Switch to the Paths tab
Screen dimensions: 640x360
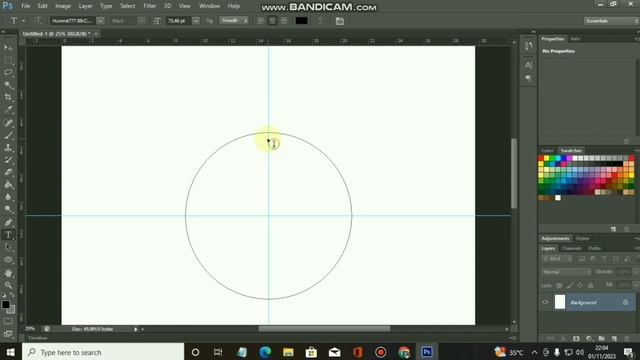pos(594,248)
